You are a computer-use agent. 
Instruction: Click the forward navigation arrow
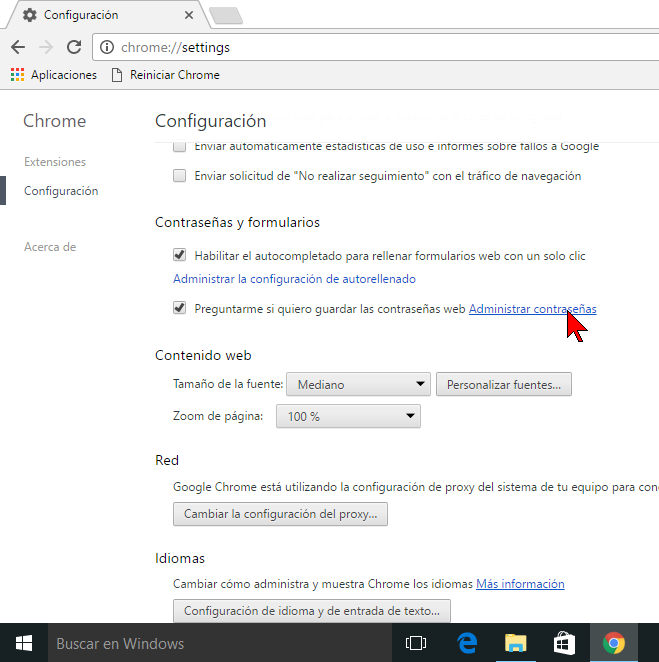click(x=46, y=47)
